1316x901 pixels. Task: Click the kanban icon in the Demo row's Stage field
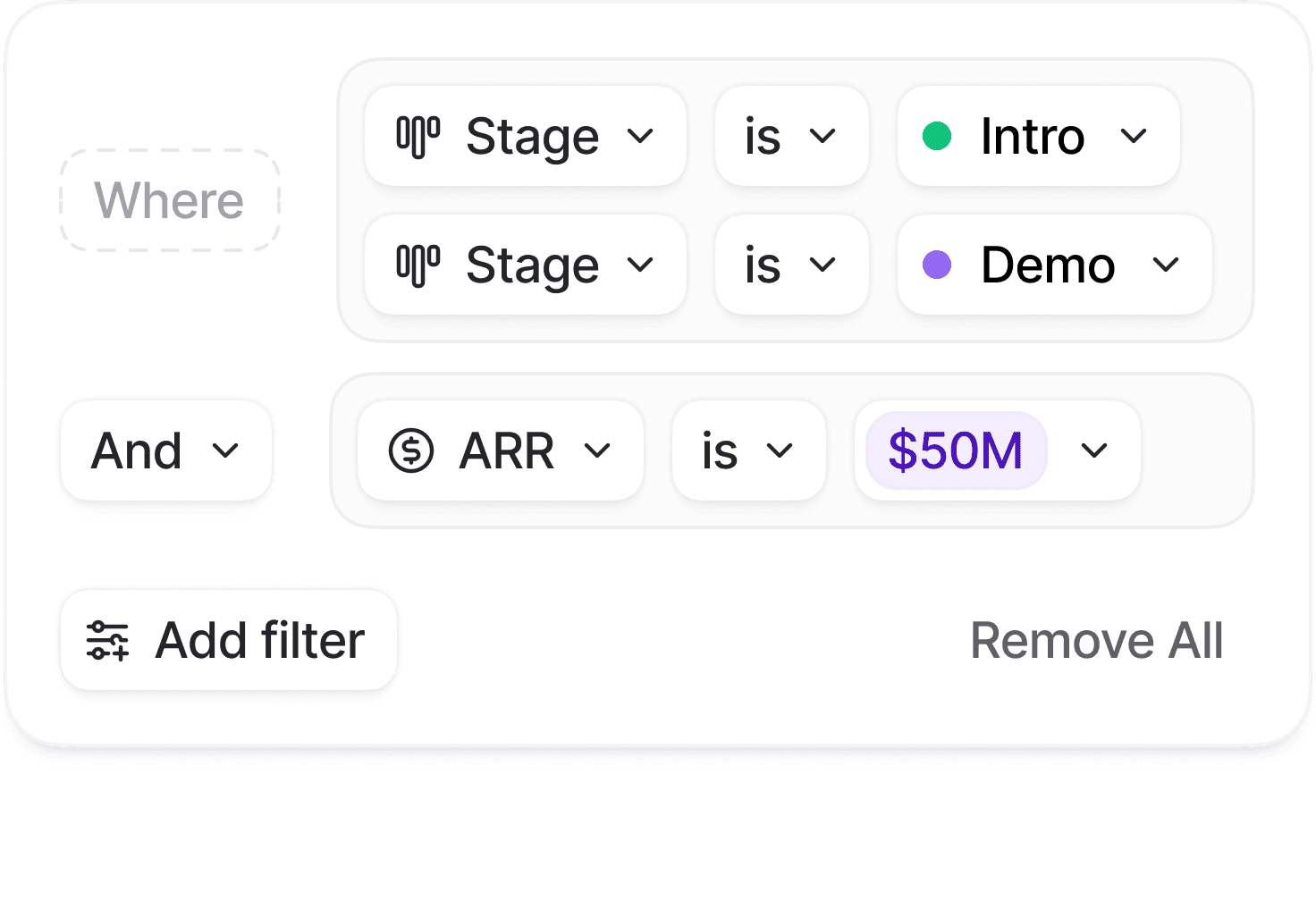[x=418, y=265]
